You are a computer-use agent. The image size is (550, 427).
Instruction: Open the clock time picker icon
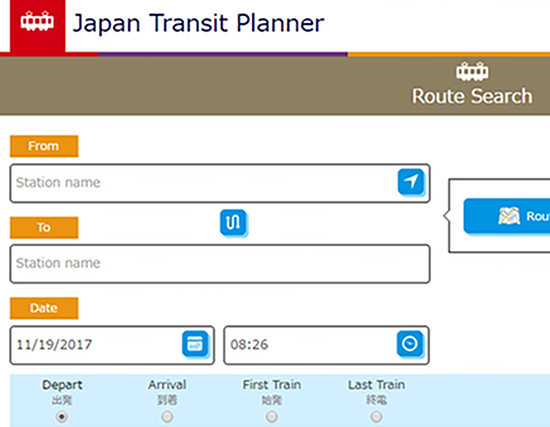(410, 343)
